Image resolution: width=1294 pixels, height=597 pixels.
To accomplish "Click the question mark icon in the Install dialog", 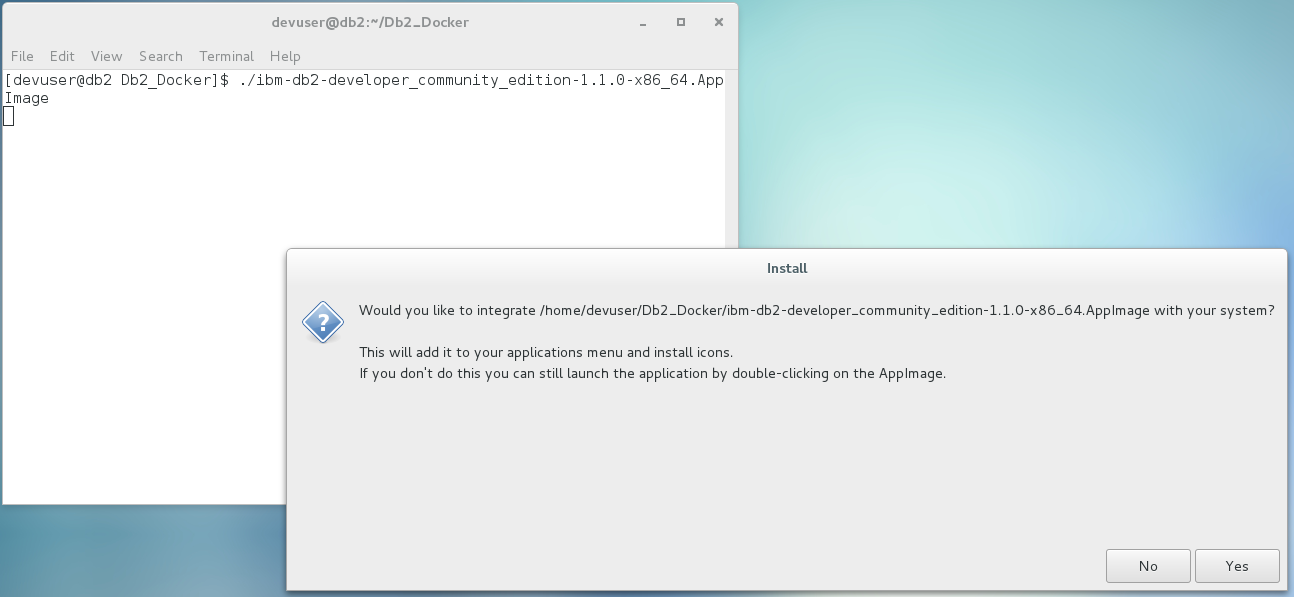I will (323, 323).
